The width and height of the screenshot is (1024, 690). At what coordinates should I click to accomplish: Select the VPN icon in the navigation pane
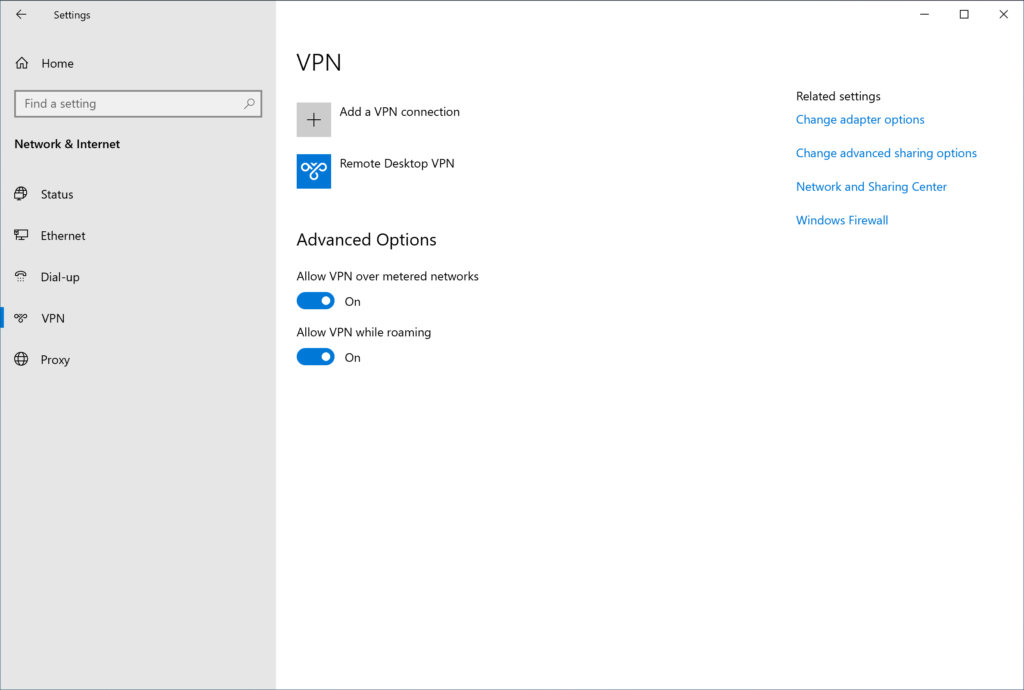pos(21,318)
